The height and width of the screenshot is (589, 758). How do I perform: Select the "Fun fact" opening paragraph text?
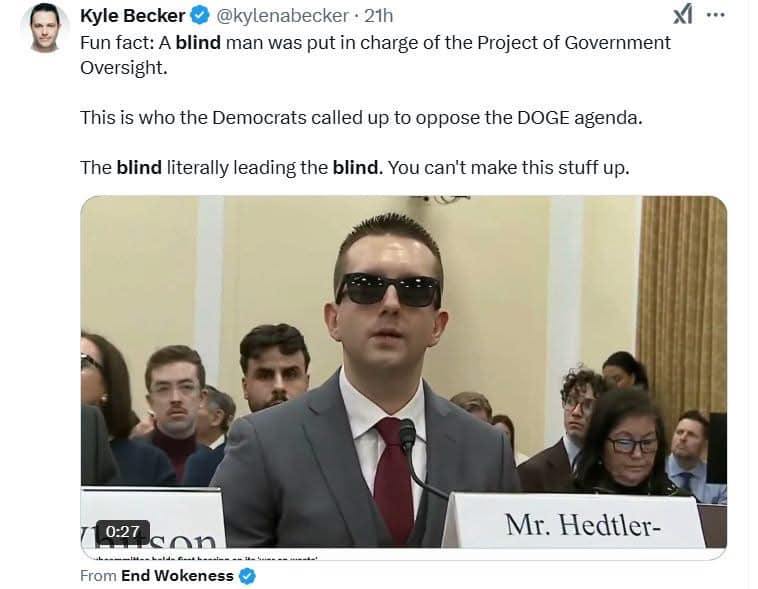click(375, 55)
